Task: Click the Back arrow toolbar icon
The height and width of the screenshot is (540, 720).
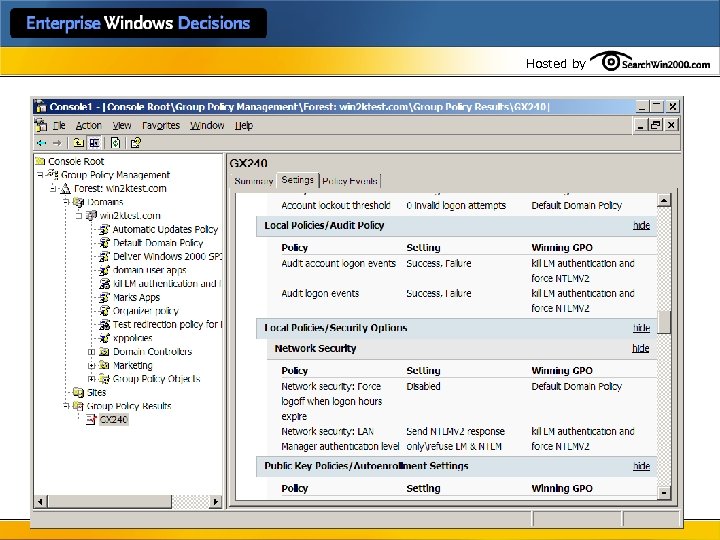Action: point(41,143)
